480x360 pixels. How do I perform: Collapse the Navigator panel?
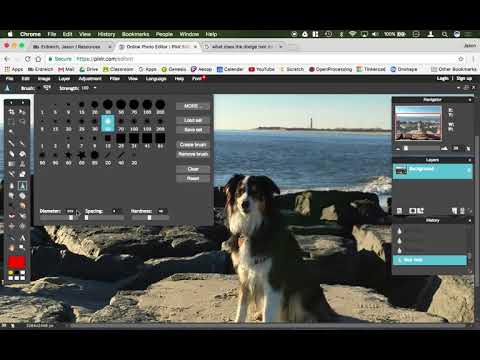pos(470,100)
